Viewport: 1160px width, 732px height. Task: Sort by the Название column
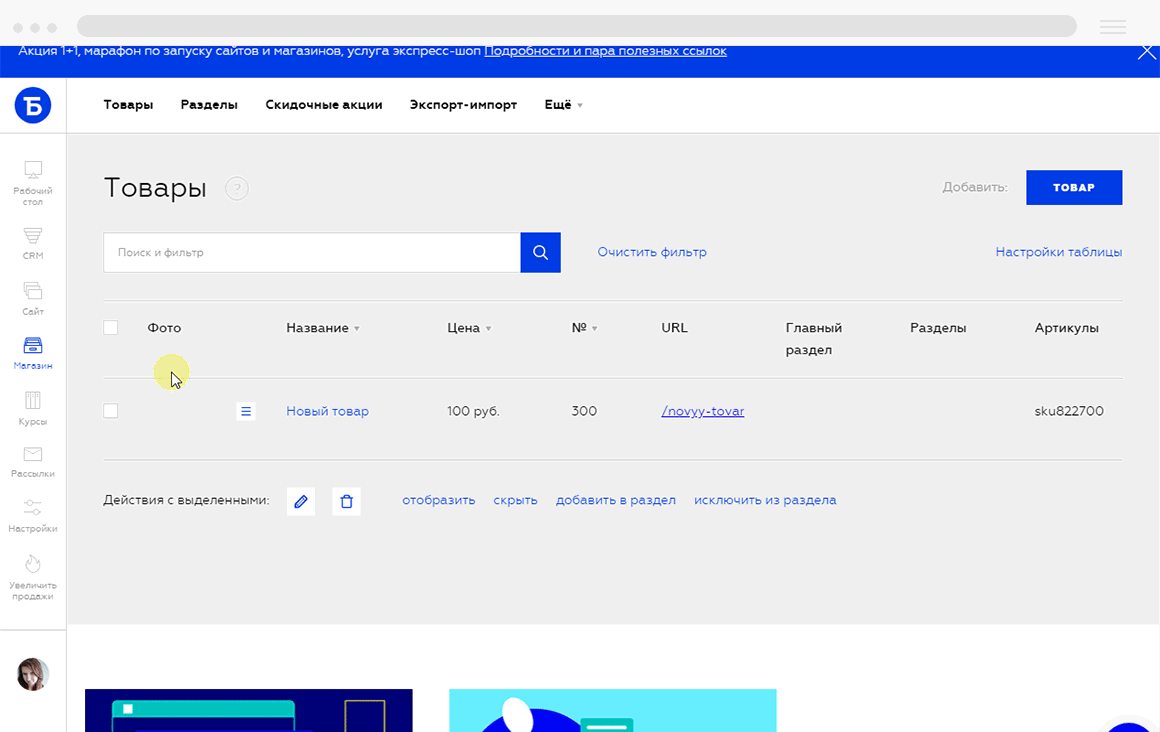click(323, 328)
